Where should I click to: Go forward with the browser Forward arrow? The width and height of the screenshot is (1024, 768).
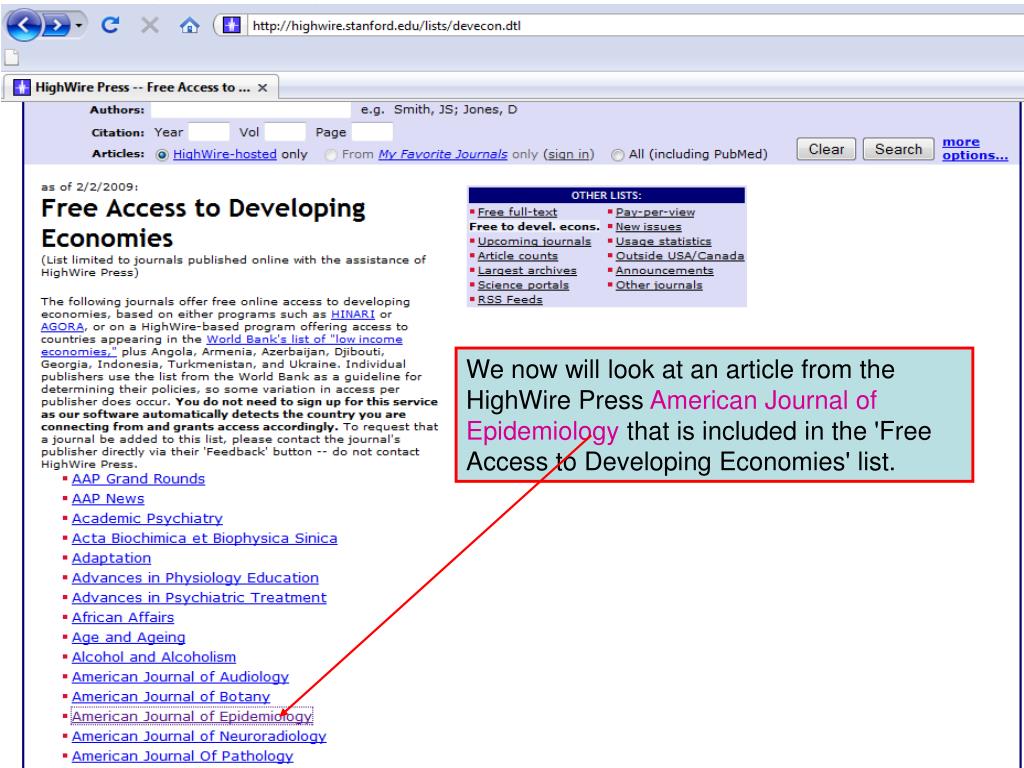click(57, 25)
